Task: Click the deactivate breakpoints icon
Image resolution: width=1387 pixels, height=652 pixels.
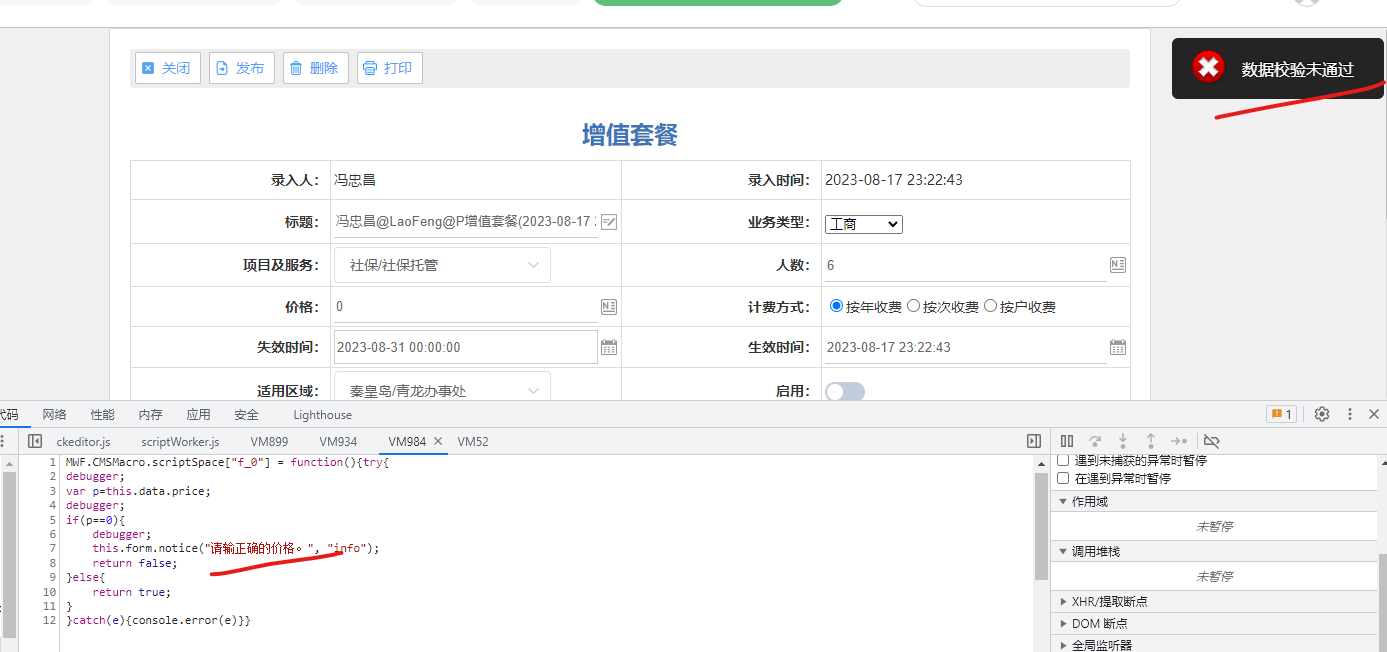Action: pos(1212,441)
